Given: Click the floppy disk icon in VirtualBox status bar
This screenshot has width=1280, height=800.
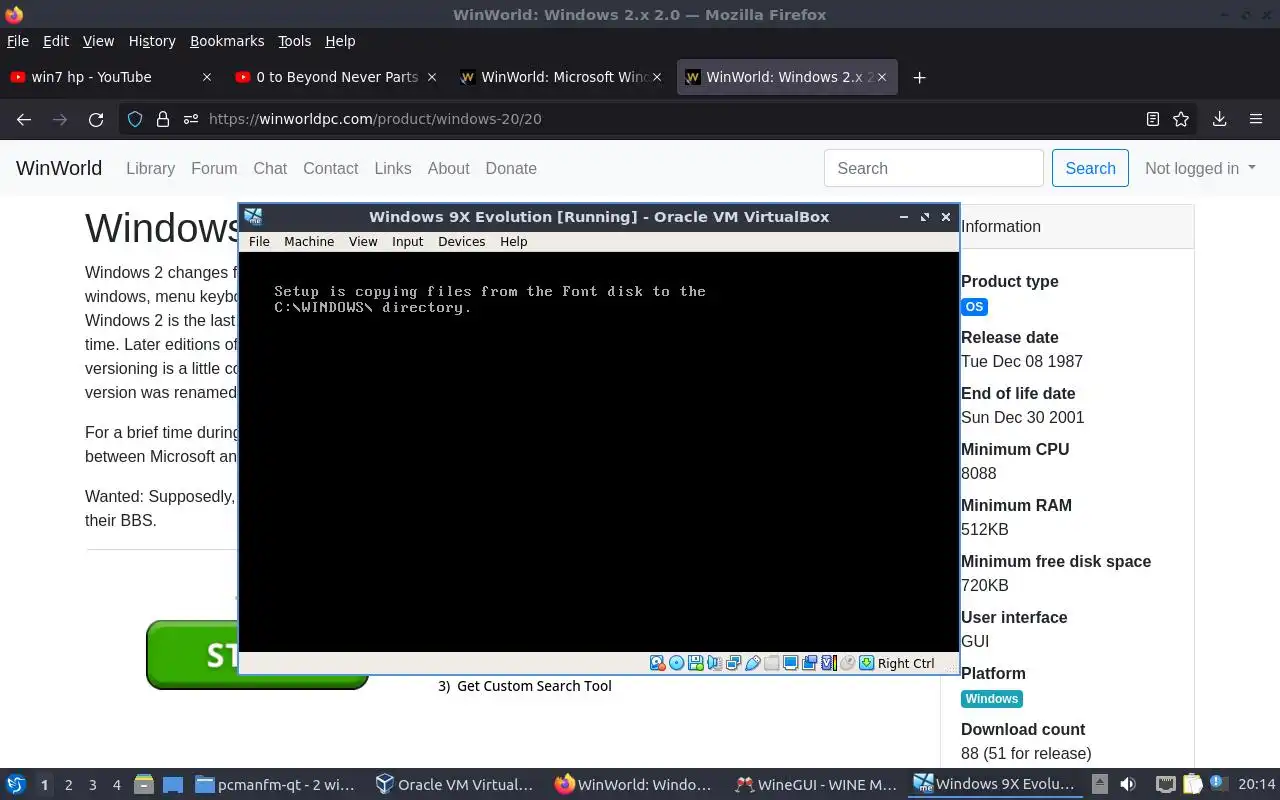Looking at the screenshot, I should (x=695, y=663).
